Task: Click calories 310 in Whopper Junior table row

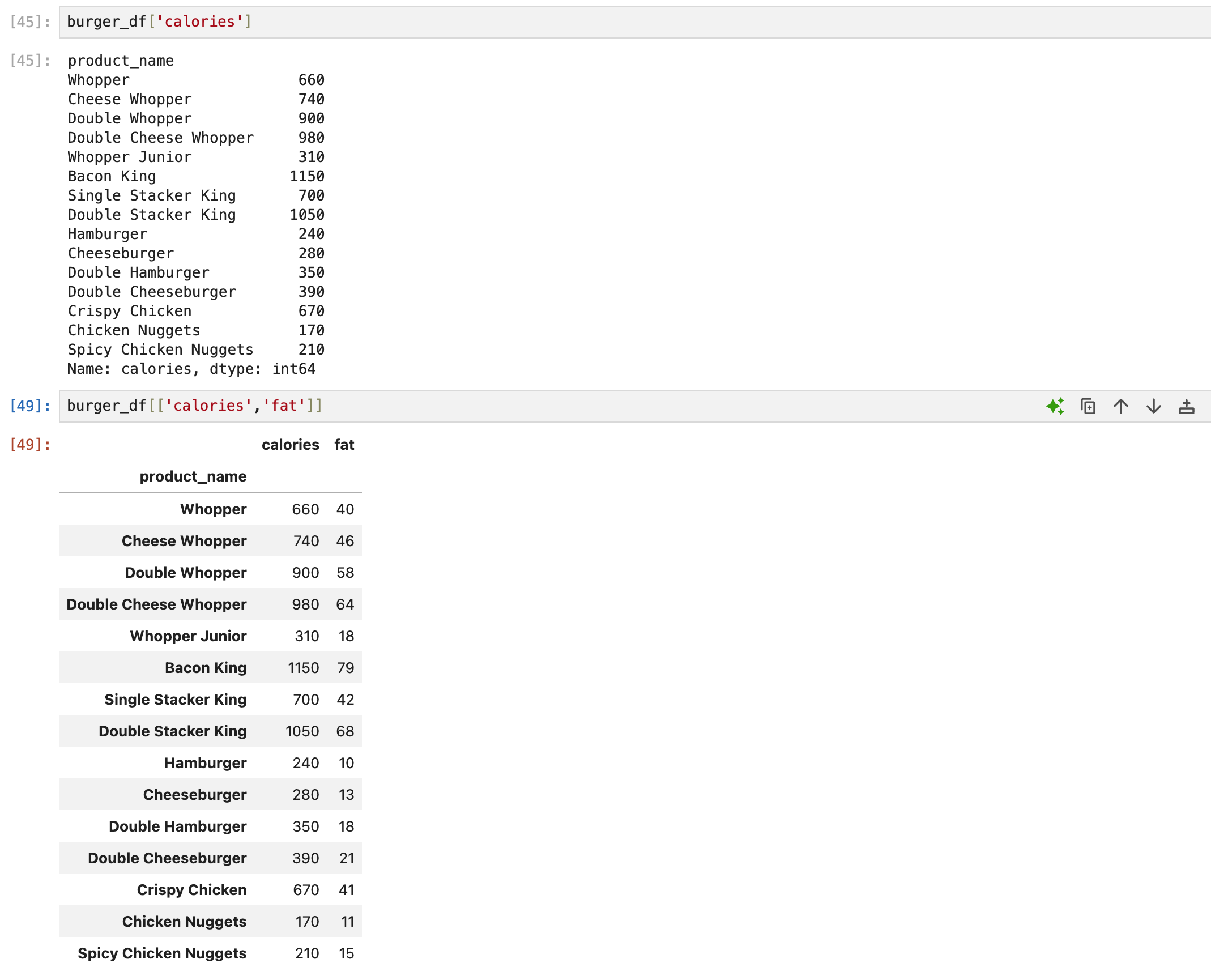Action: pyautogui.click(x=307, y=636)
